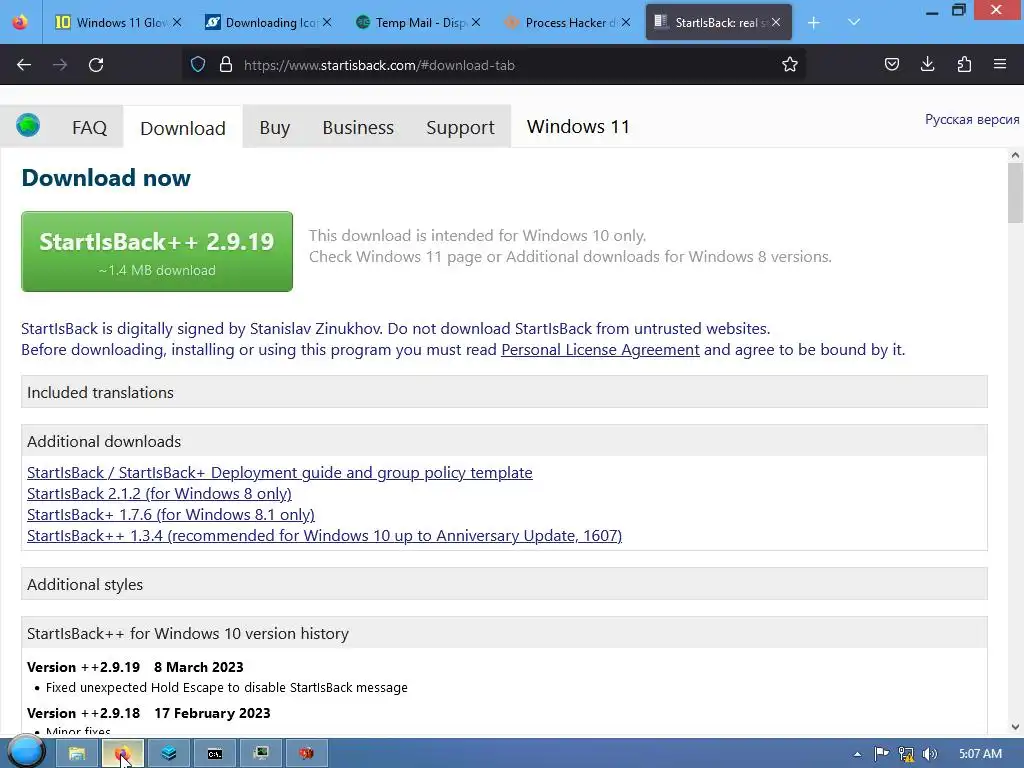Open the FAQ page tab
Image resolution: width=1024 pixels, height=768 pixels.
(x=89, y=127)
